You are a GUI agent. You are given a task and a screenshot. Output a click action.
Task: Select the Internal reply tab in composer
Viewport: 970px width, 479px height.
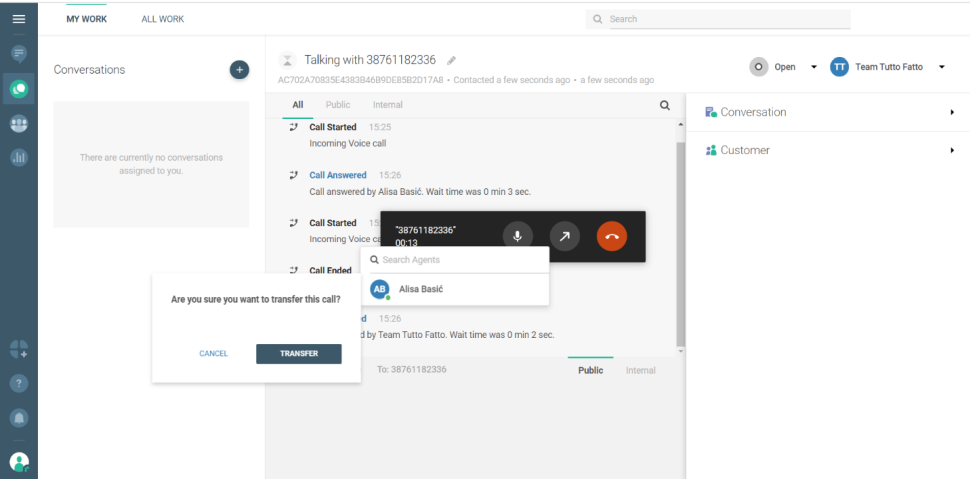pos(641,370)
